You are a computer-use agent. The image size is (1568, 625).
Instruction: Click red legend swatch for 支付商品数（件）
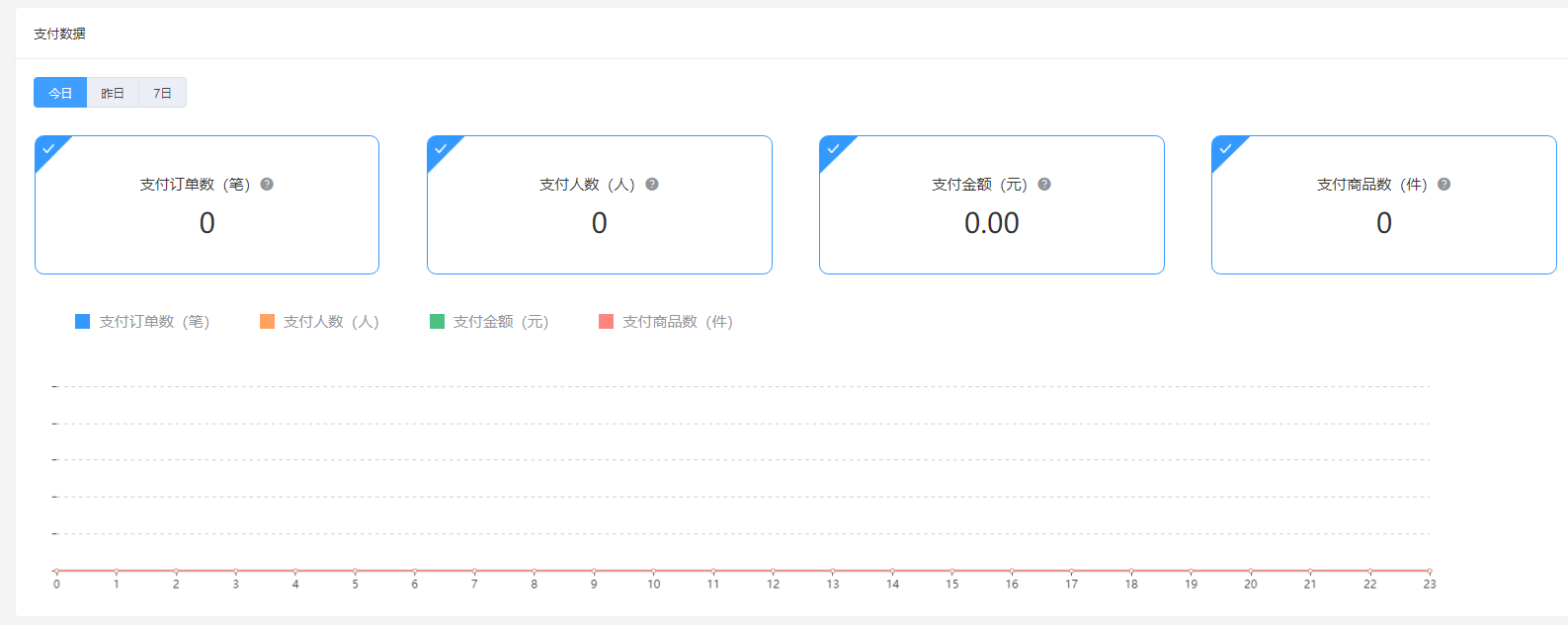pos(607,322)
